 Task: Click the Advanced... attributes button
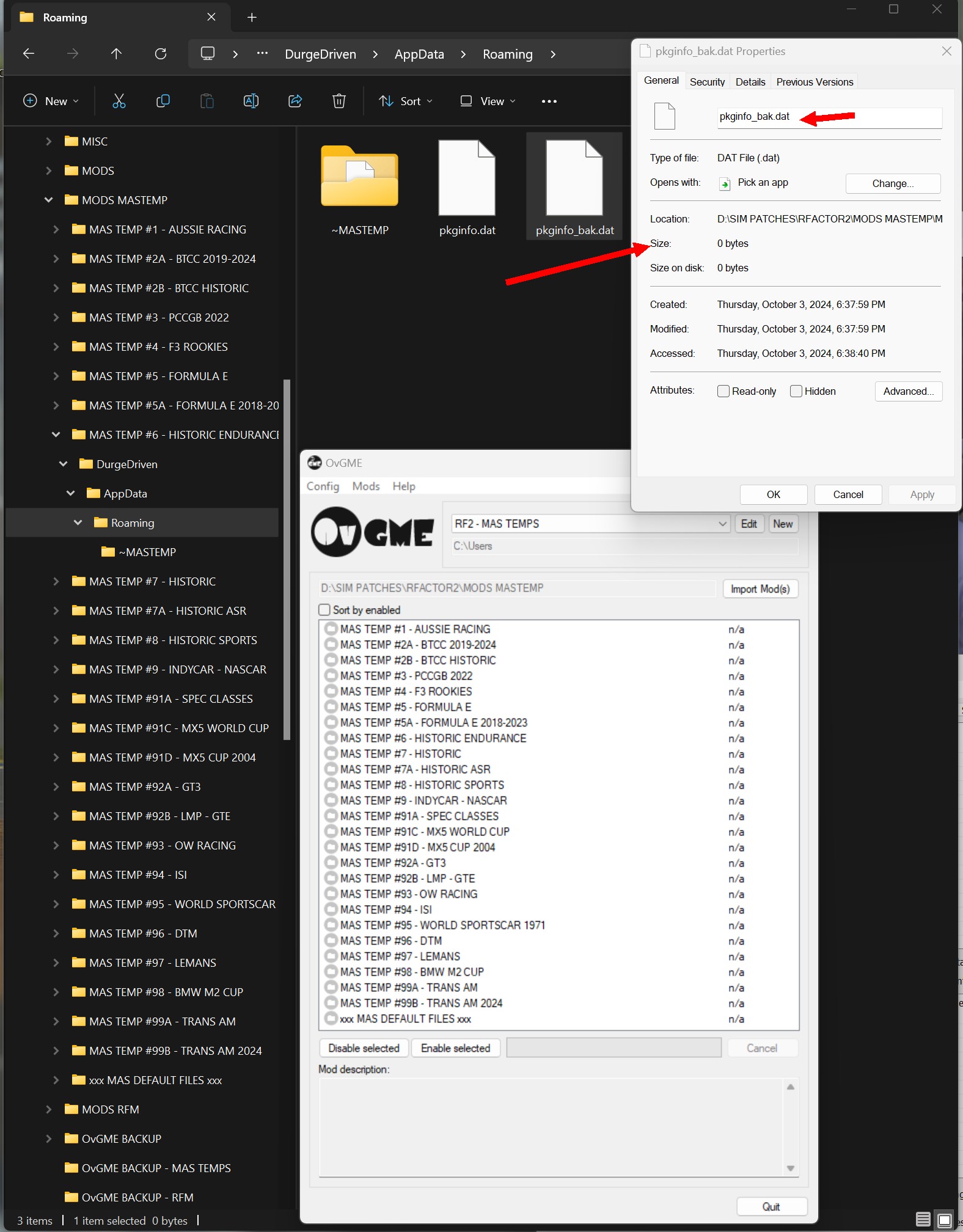(x=909, y=391)
